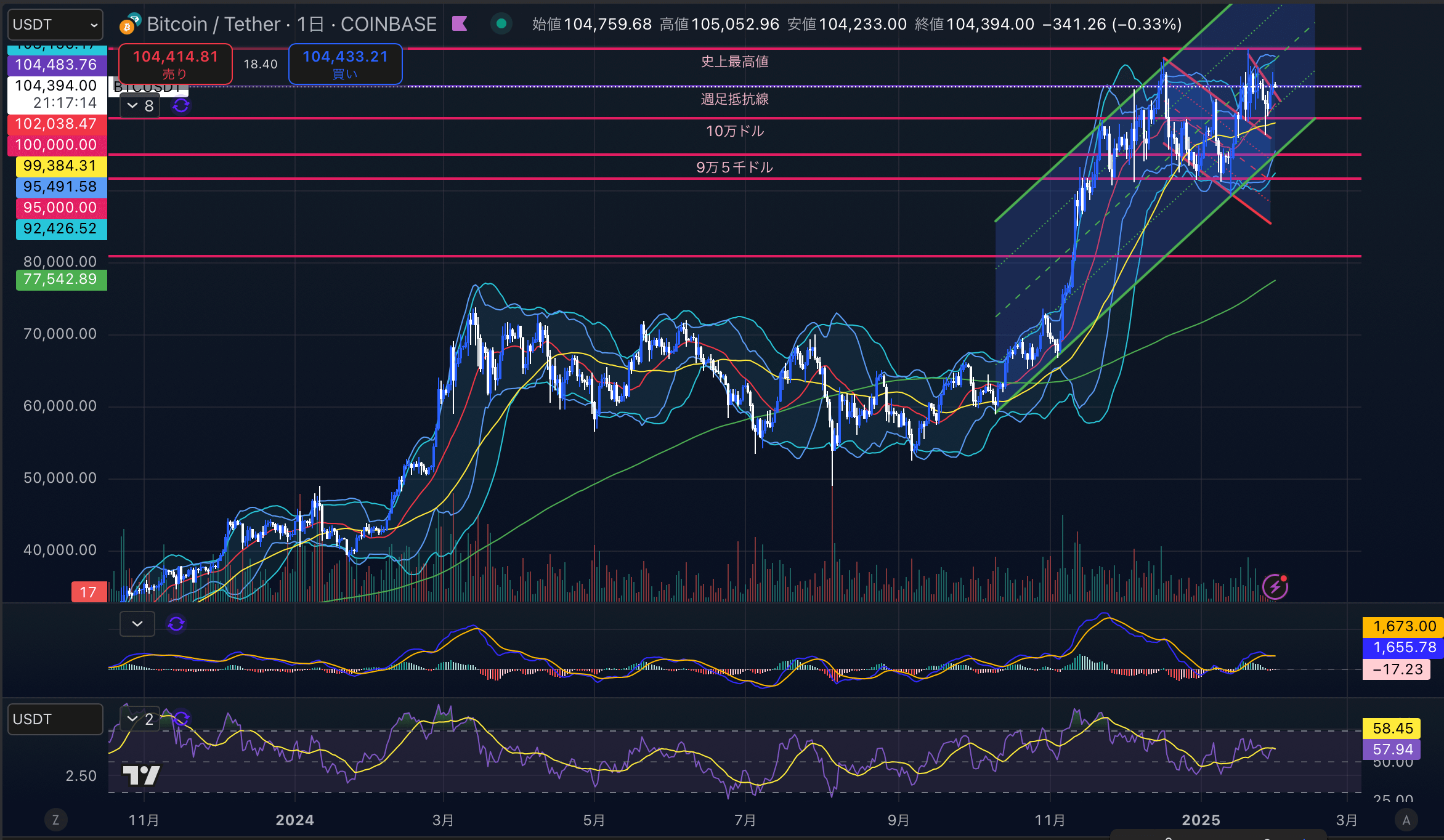Click the 2024 label on the time axis
Screen dimensions: 1444x840
coord(294,820)
